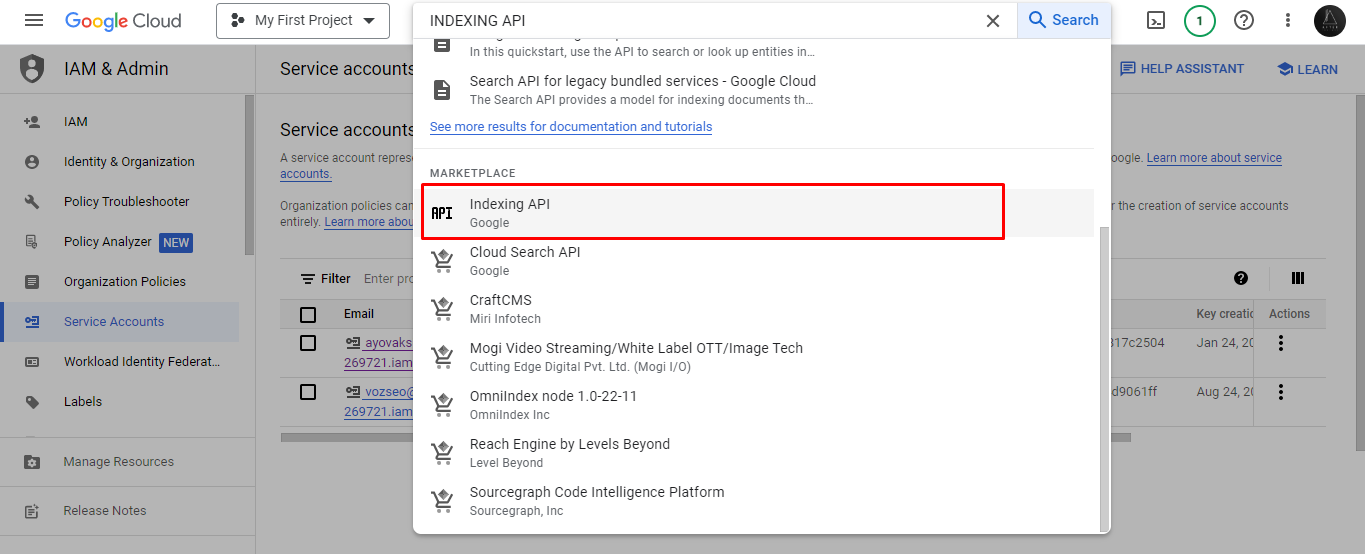Open Actions menu for Aug 24 row
This screenshot has width=1365, height=554.
click(x=1281, y=392)
